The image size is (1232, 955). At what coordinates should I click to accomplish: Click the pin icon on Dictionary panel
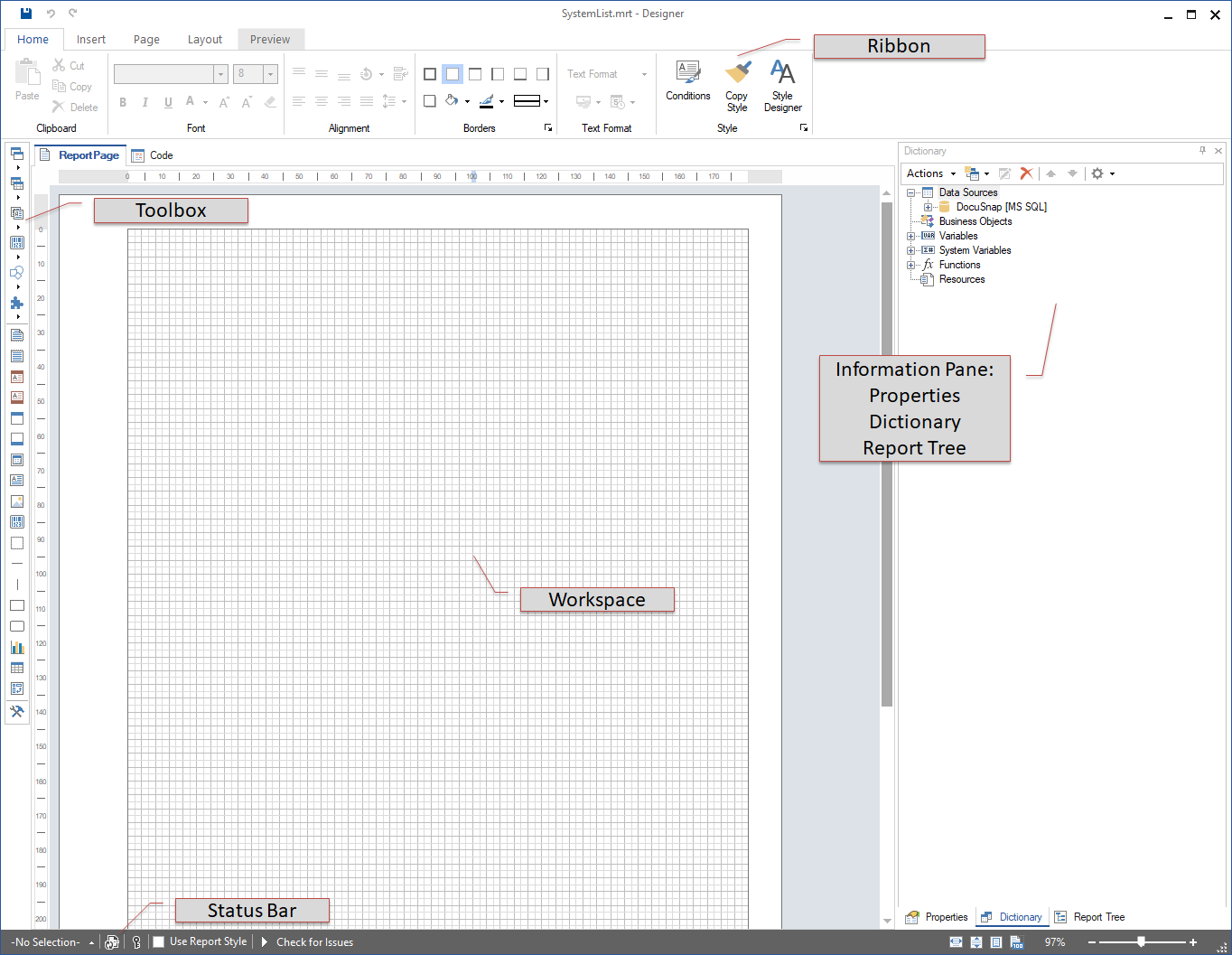1202,151
